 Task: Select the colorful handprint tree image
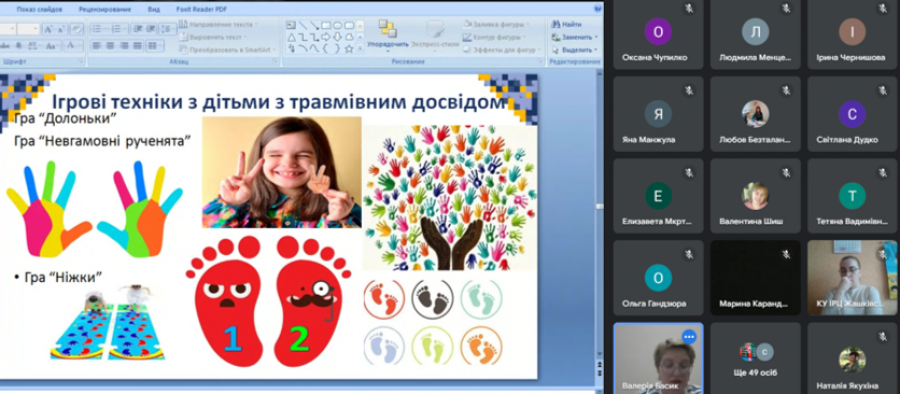[451, 198]
